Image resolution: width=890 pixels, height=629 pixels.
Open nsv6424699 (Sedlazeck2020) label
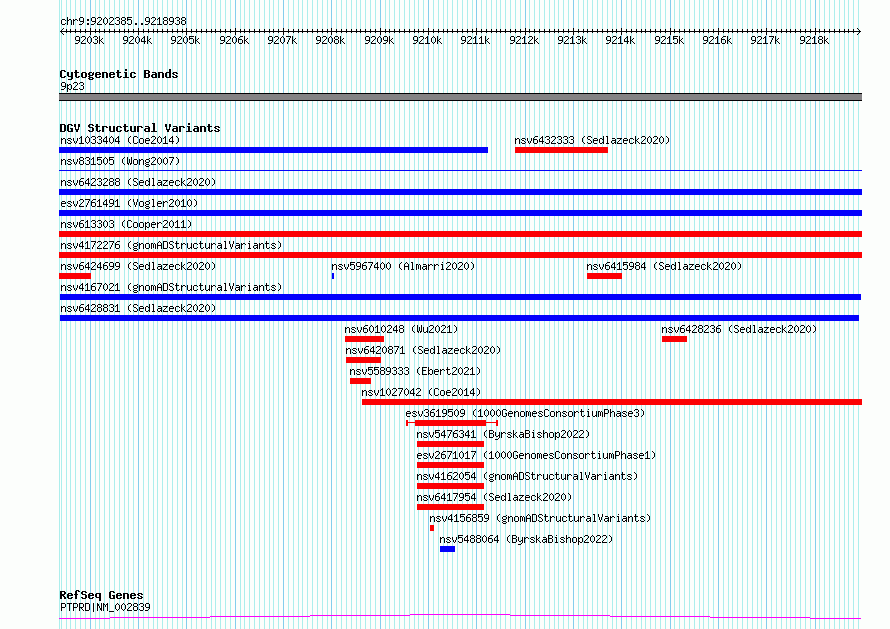click(138, 266)
